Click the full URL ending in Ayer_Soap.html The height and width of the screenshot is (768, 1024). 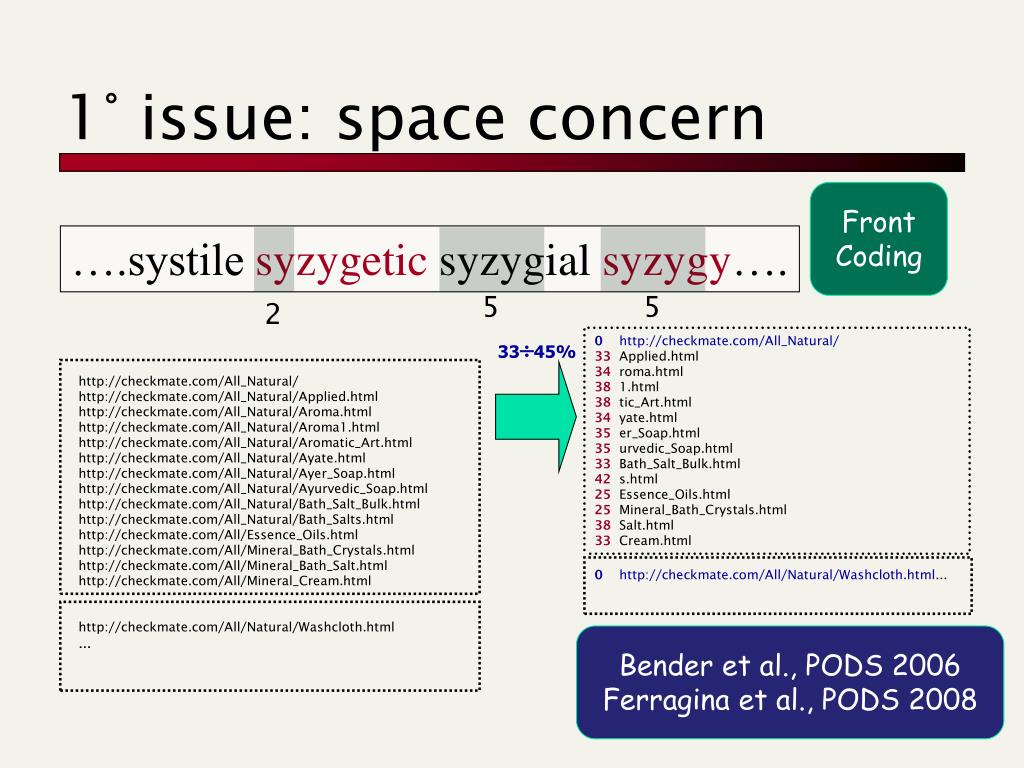coord(236,473)
